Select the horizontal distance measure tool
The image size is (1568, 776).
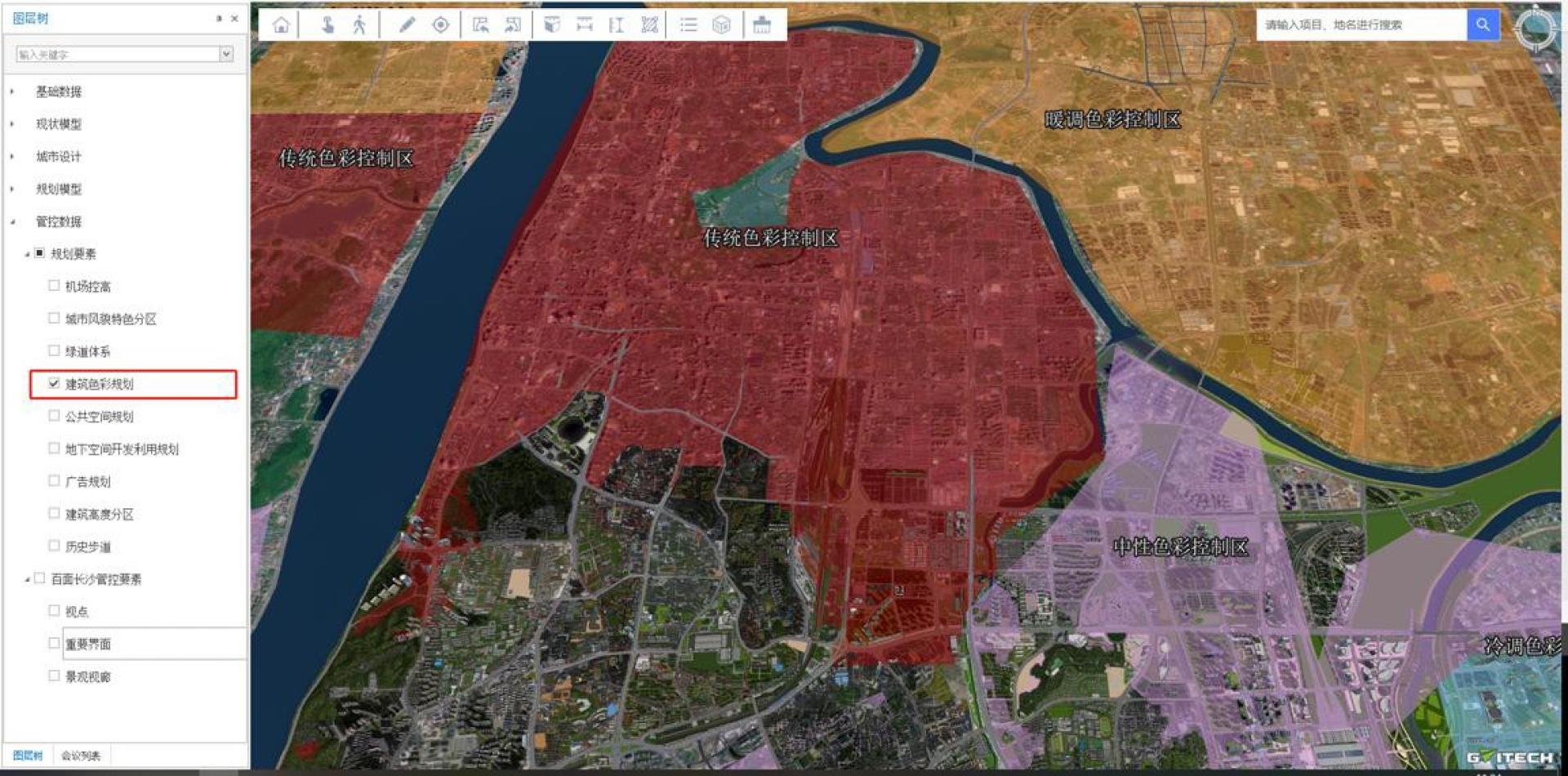(x=584, y=25)
